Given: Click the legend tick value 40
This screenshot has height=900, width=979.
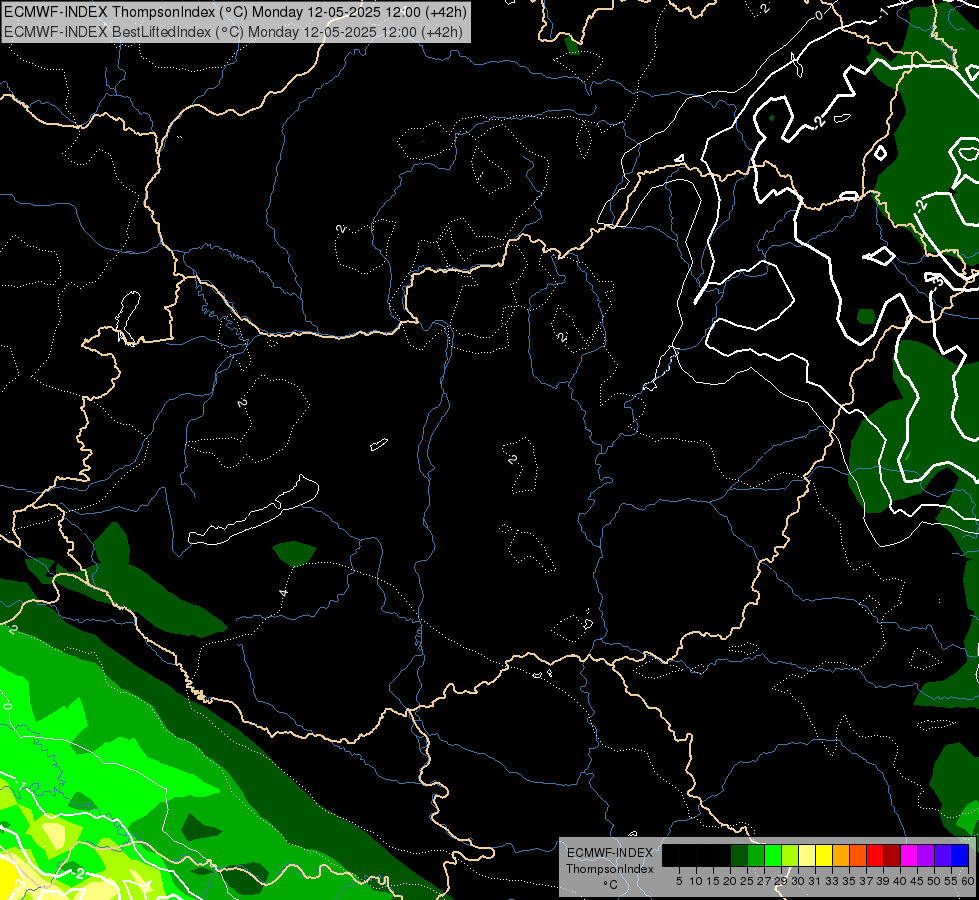Looking at the screenshot, I should (x=900, y=881).
